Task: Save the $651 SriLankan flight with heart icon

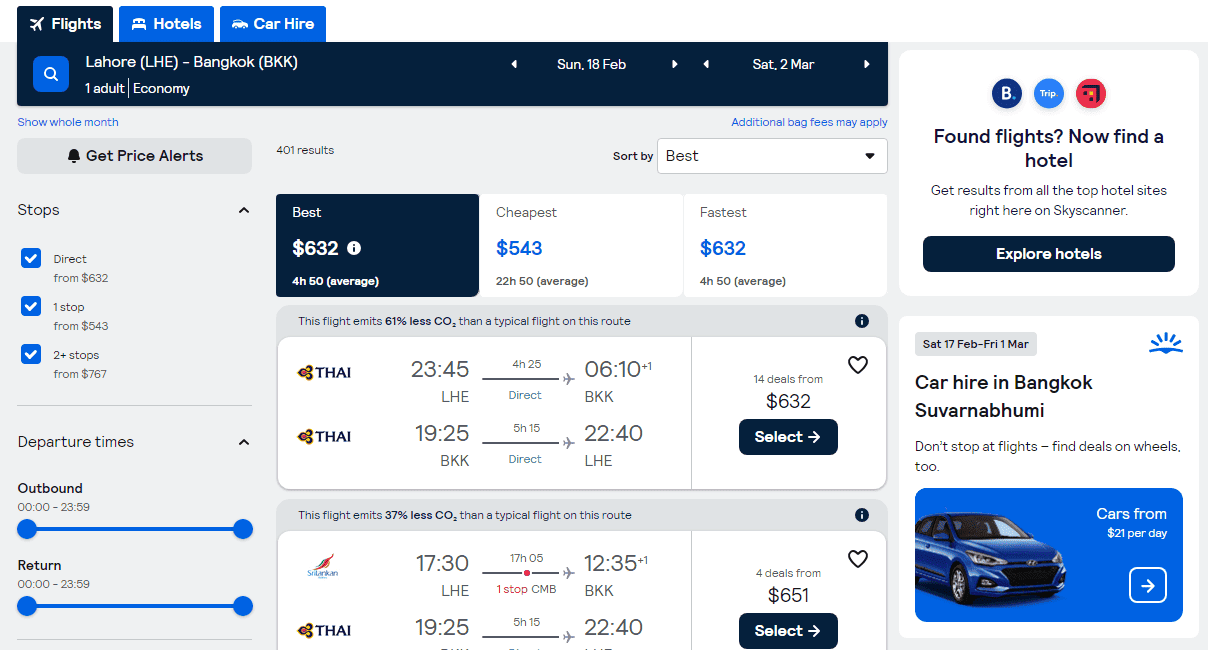Action: (858, 559)
